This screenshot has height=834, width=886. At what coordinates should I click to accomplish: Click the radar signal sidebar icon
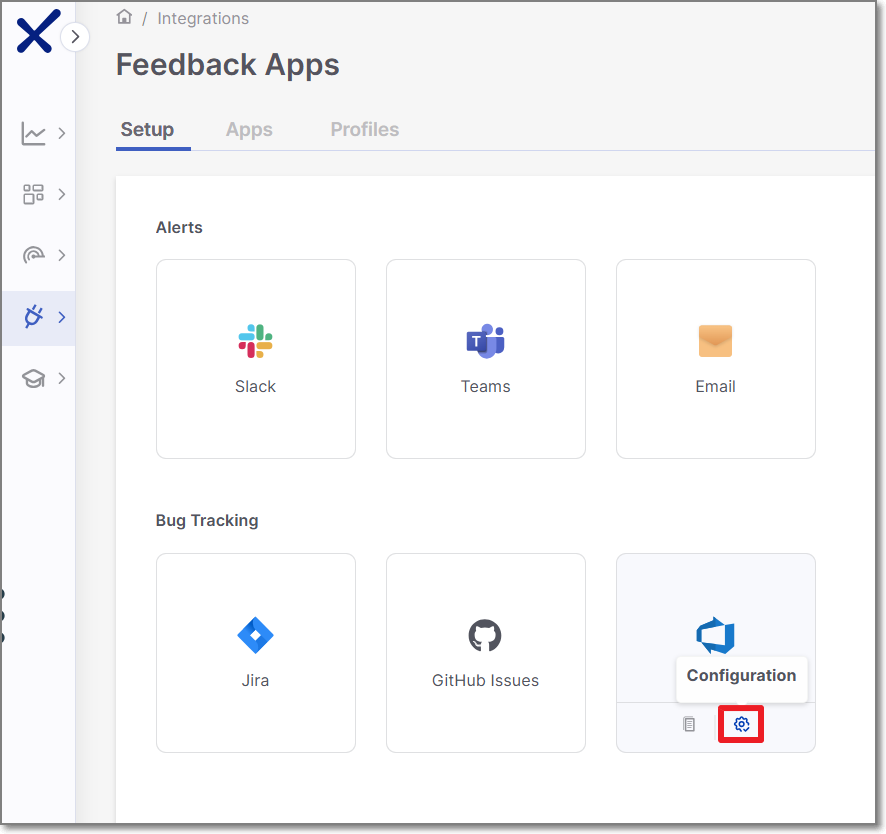click(x=34, y=255)
